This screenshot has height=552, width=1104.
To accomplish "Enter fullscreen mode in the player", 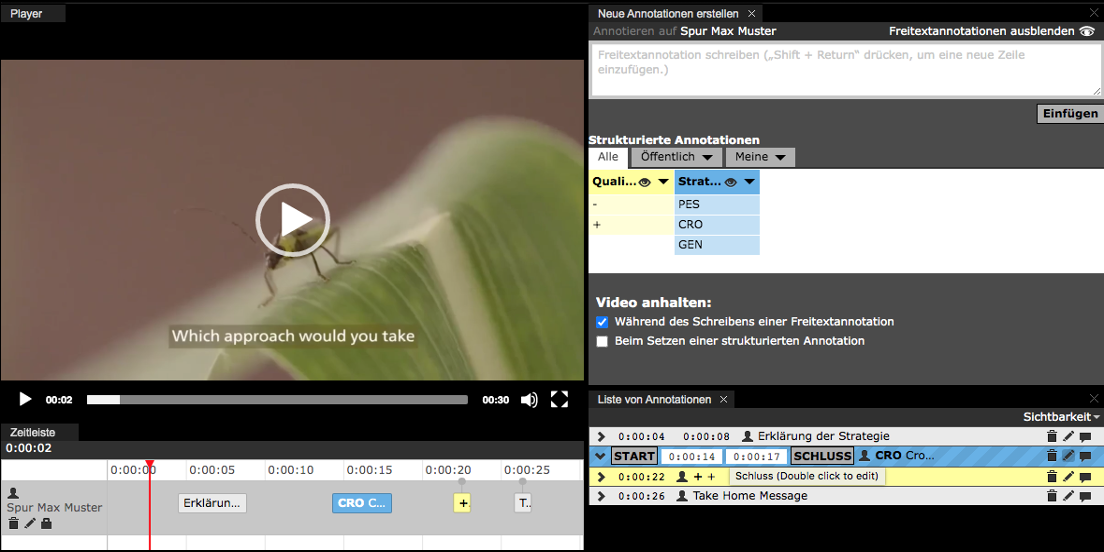I will 560,400.
